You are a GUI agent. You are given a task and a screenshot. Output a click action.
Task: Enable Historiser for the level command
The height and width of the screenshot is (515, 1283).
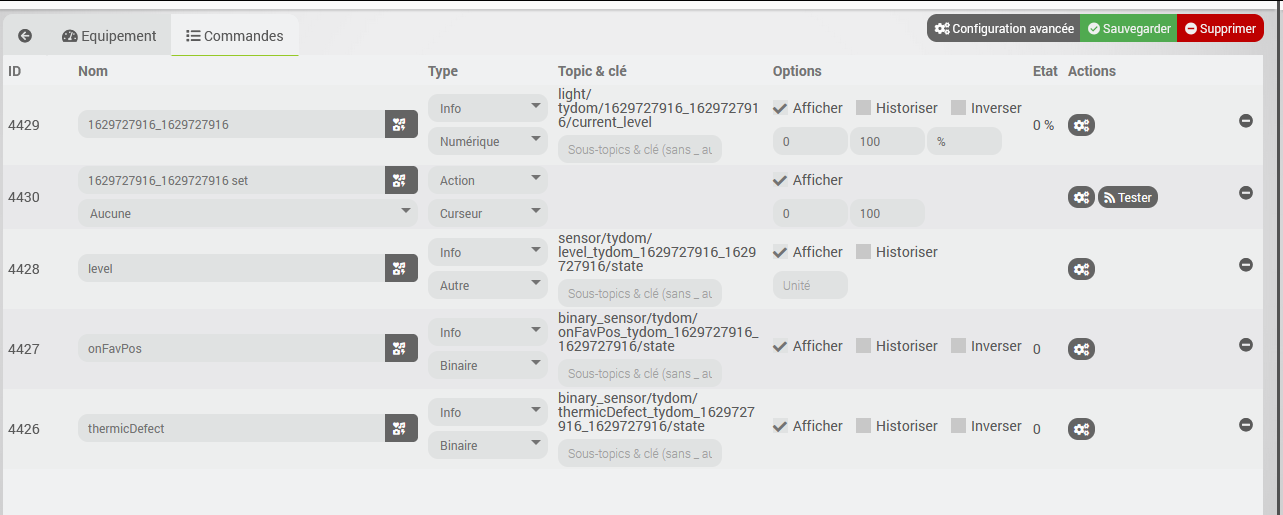863,252
